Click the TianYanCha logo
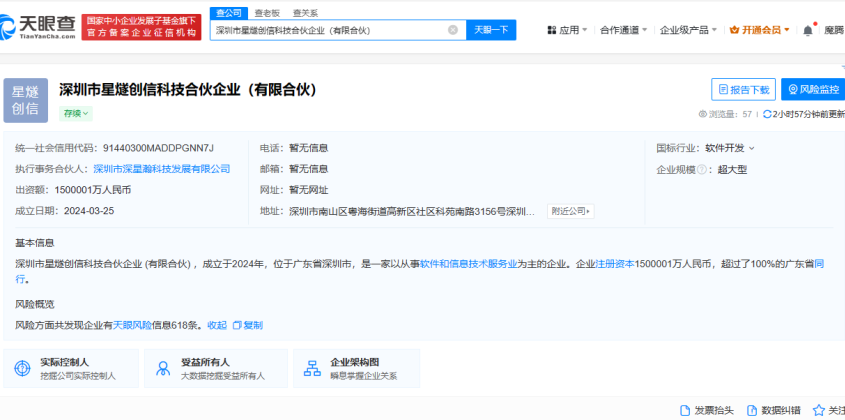Screen dimensions: 845x420 38,27
